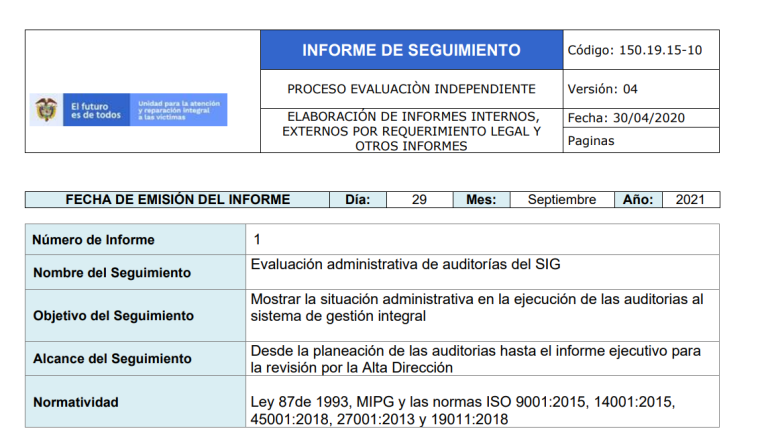Screen dimensions: 768x439
Task: Select the 'PROCESO EVALUACIÒN INDEPENDIENTE' cell
Action: pyautogui.click(x=411, y=89)
